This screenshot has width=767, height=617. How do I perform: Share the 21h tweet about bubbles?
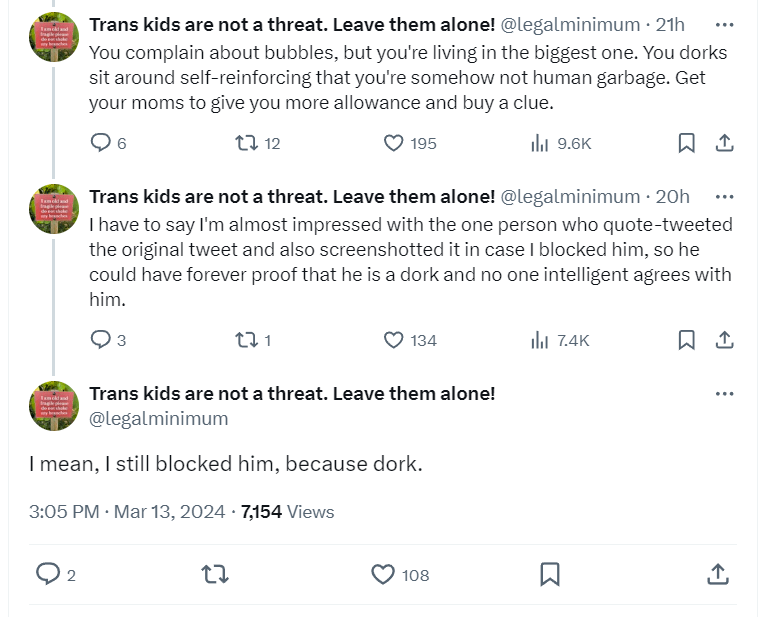pyautogui.click(x=725, y=143)
